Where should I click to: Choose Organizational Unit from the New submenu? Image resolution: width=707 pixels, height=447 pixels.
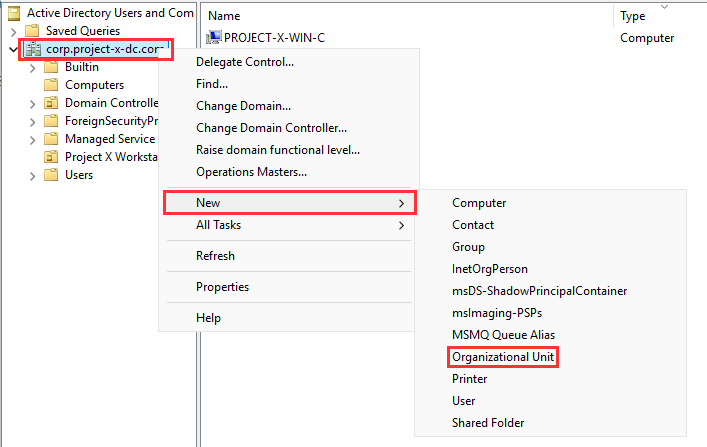click(503, 357)
